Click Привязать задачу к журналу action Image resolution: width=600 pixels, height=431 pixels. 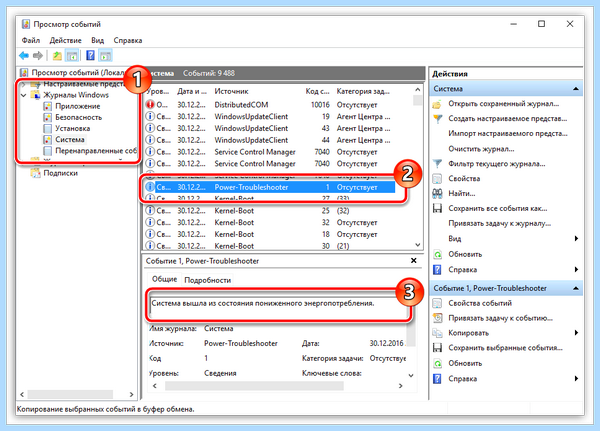499,224
